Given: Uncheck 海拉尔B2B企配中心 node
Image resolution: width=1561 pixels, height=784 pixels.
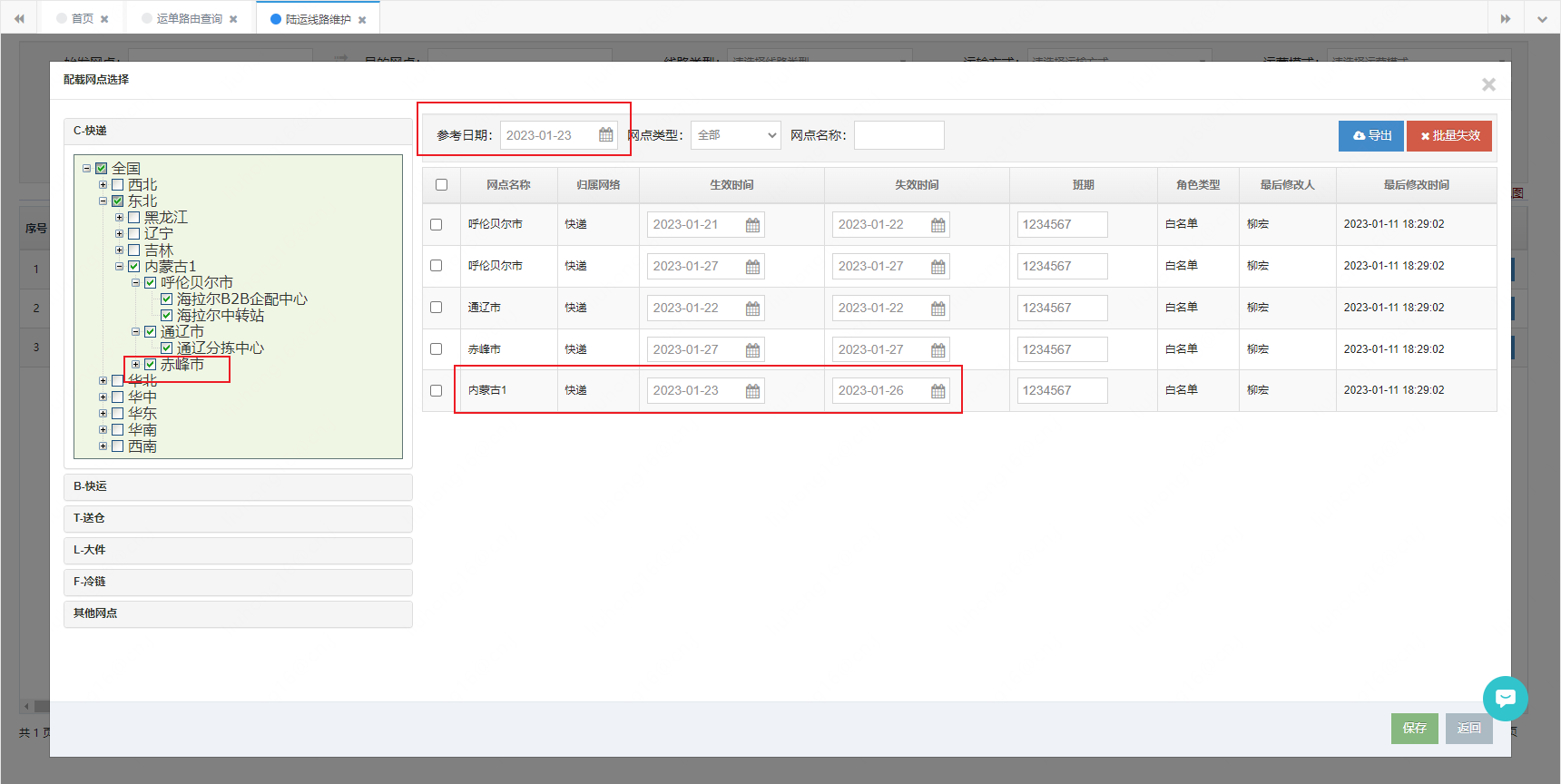Looking at the screenshot, I should [x=167, y=299].
